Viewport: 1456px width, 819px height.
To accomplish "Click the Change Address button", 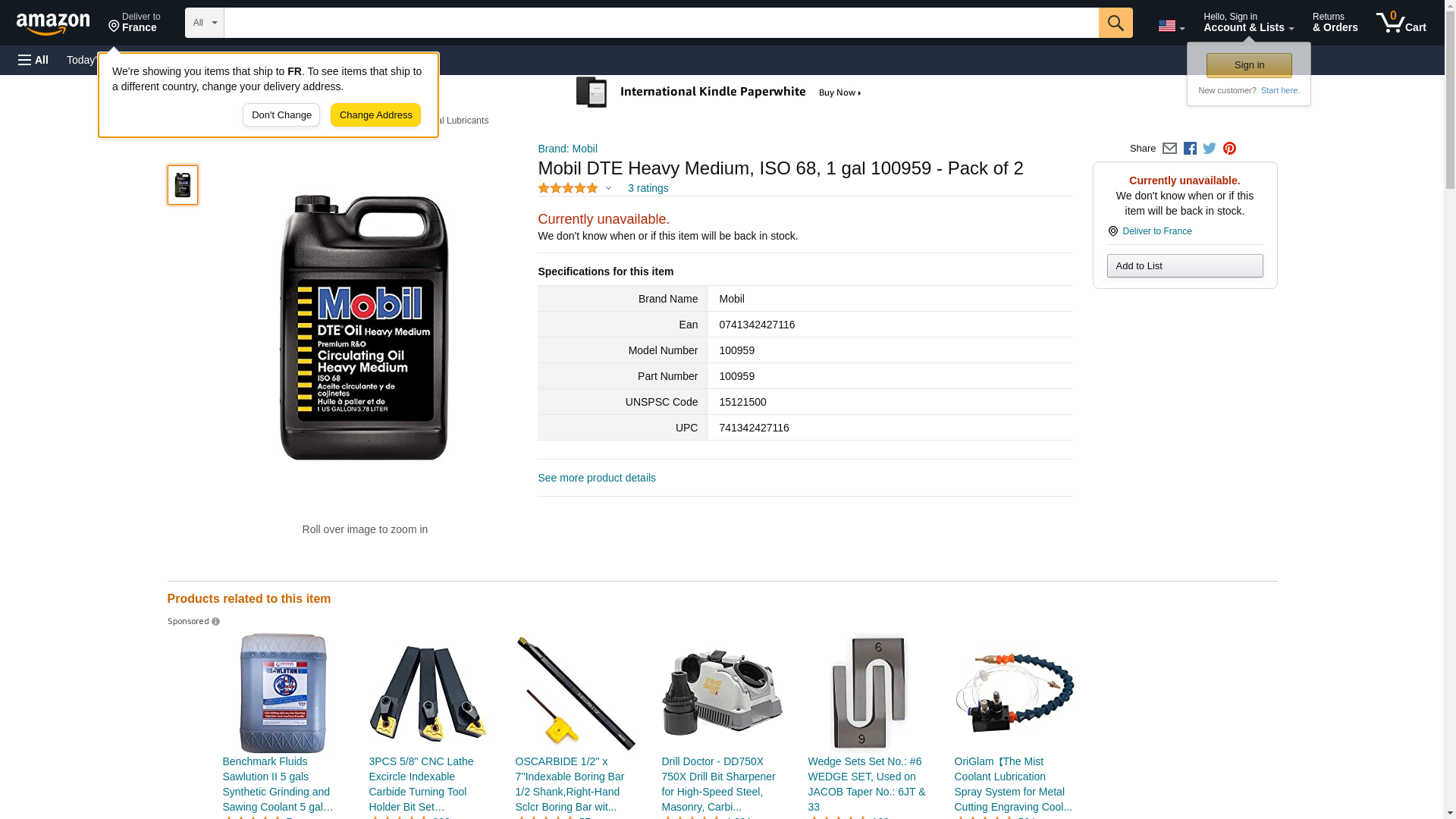I will (x=376, y=115).
